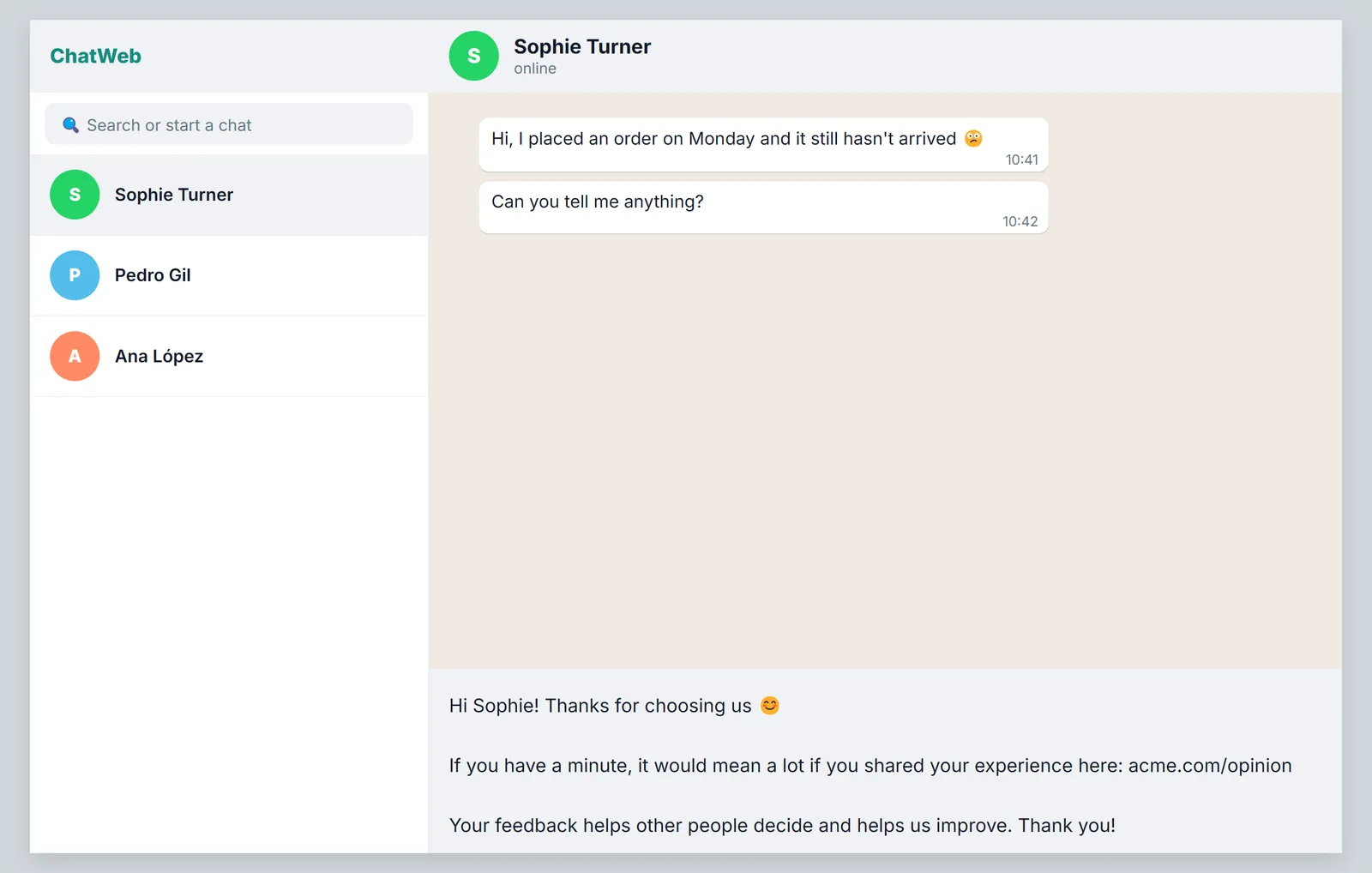Click Pedro Gil's blue avatar

(75, 275)
